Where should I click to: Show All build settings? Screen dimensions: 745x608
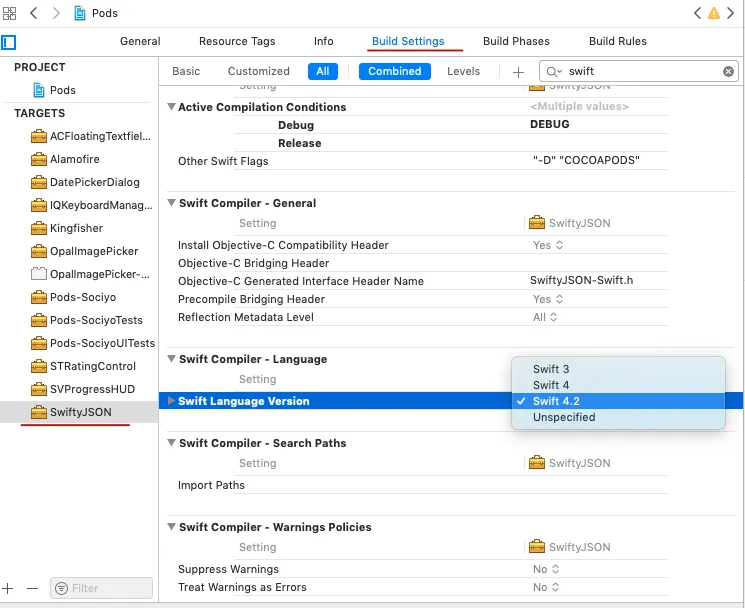point(323,71)
